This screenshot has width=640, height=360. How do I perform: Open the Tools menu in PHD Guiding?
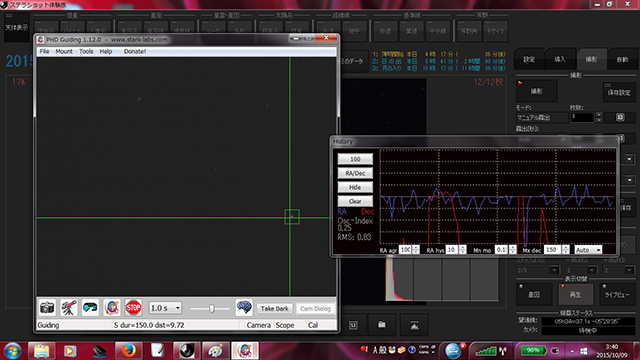click(x=86, y=51)
